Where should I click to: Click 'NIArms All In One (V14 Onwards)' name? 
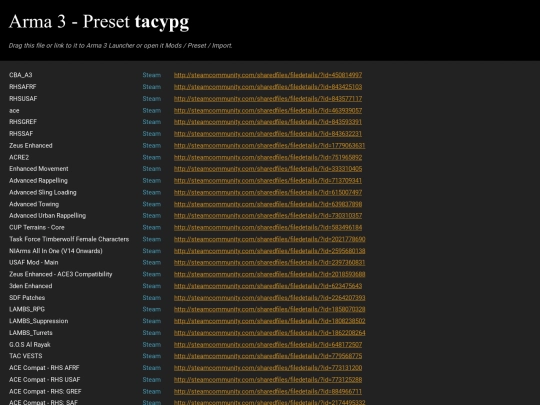click(x=56, y=251)
